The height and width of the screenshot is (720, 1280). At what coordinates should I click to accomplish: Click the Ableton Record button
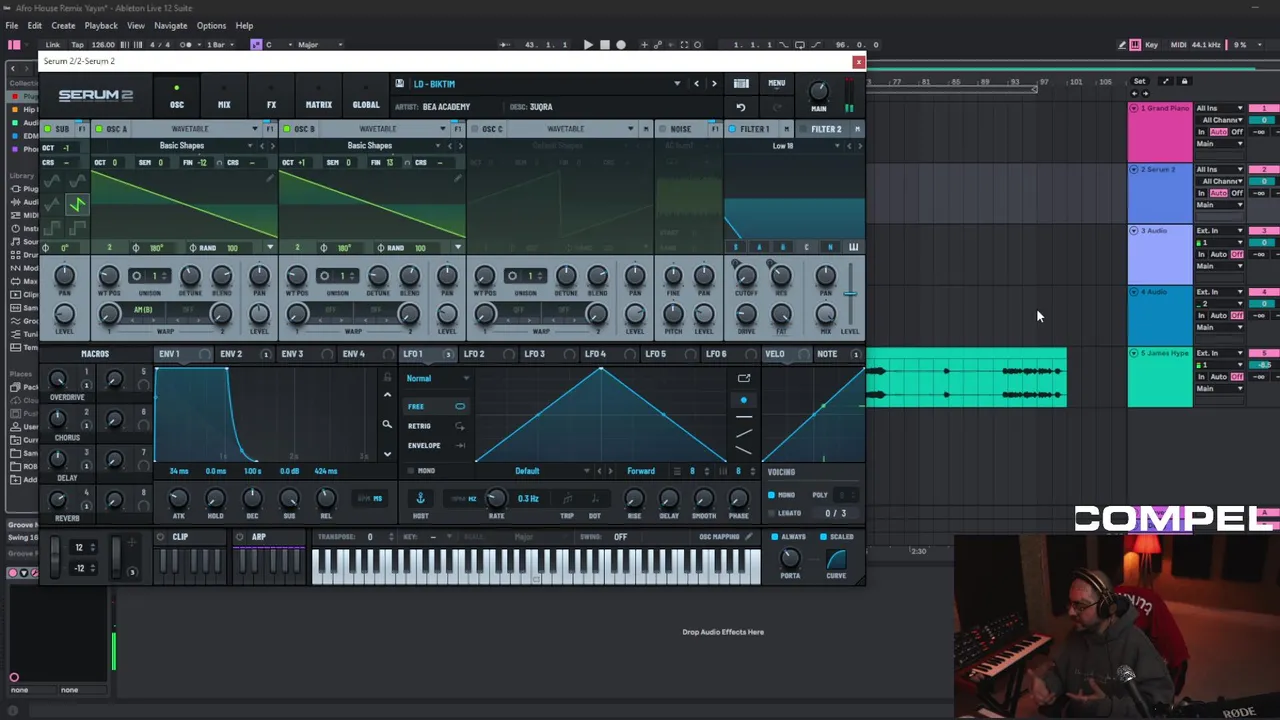pyautogui.click(x=620, y=44)
